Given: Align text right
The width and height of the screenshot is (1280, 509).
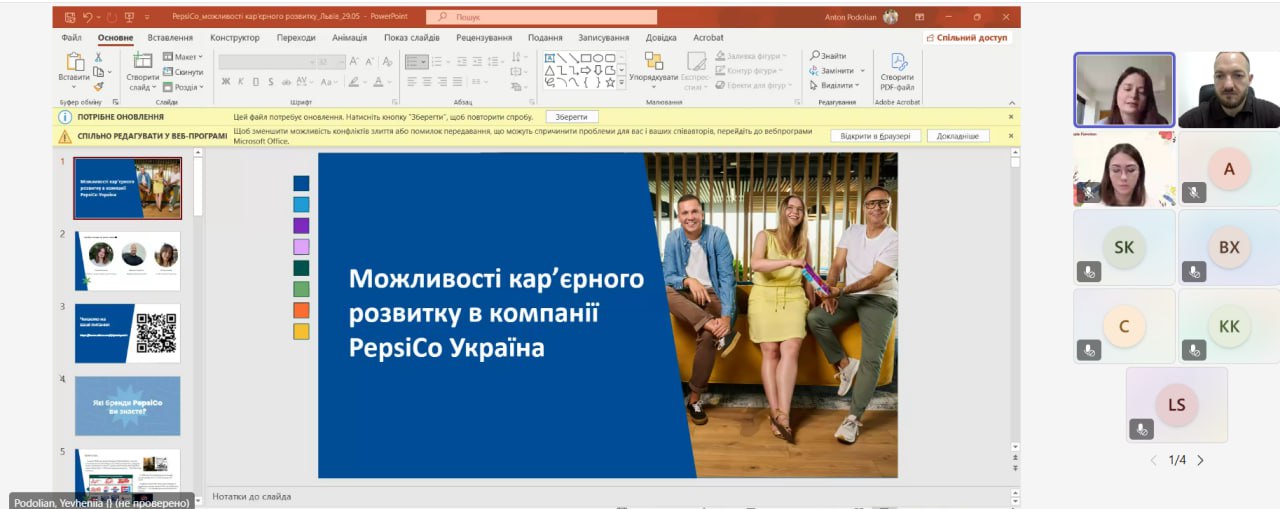Looking at the screenshot, I should pos(442,82).
